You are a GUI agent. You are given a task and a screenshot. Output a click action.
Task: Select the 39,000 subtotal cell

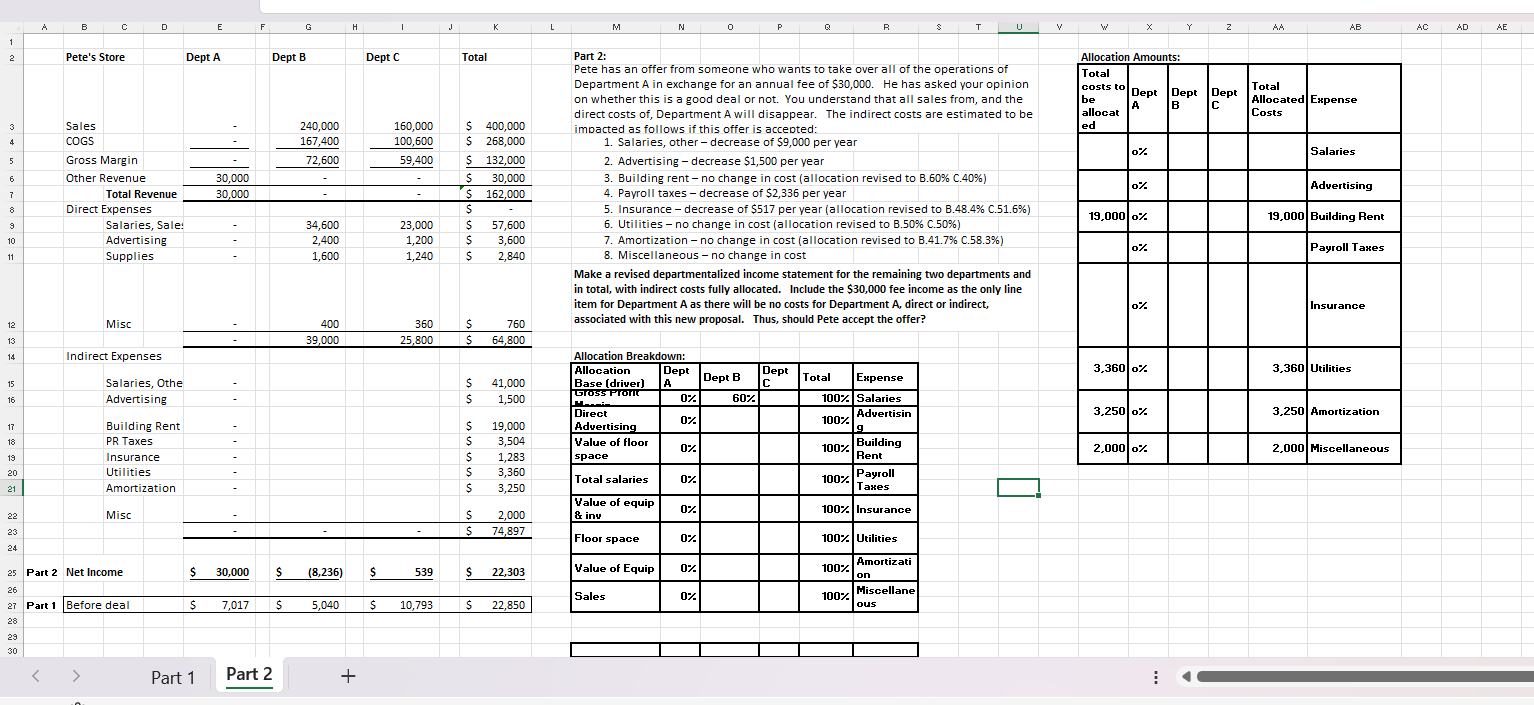point(322,340)
